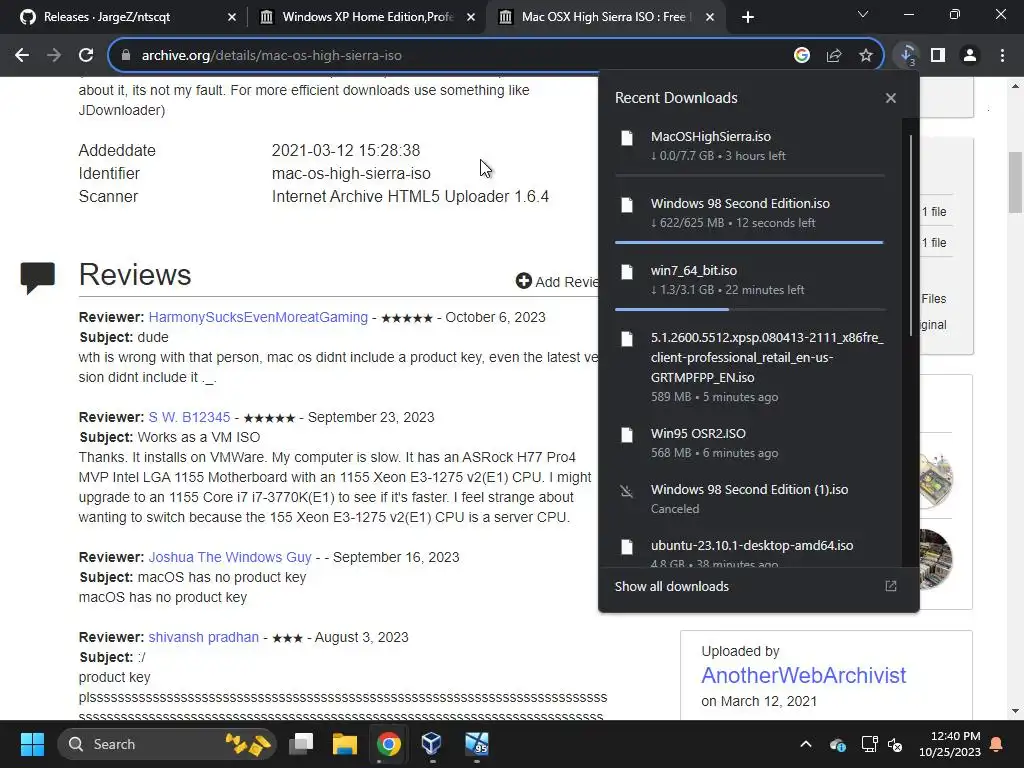
Task: Open VirtualBox from taskbar
Action: tap(432, 744)
